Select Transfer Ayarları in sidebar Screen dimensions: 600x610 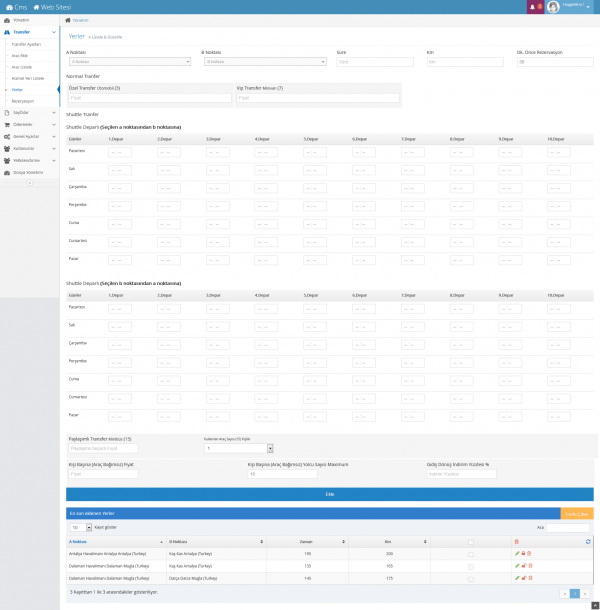point(25,44)
